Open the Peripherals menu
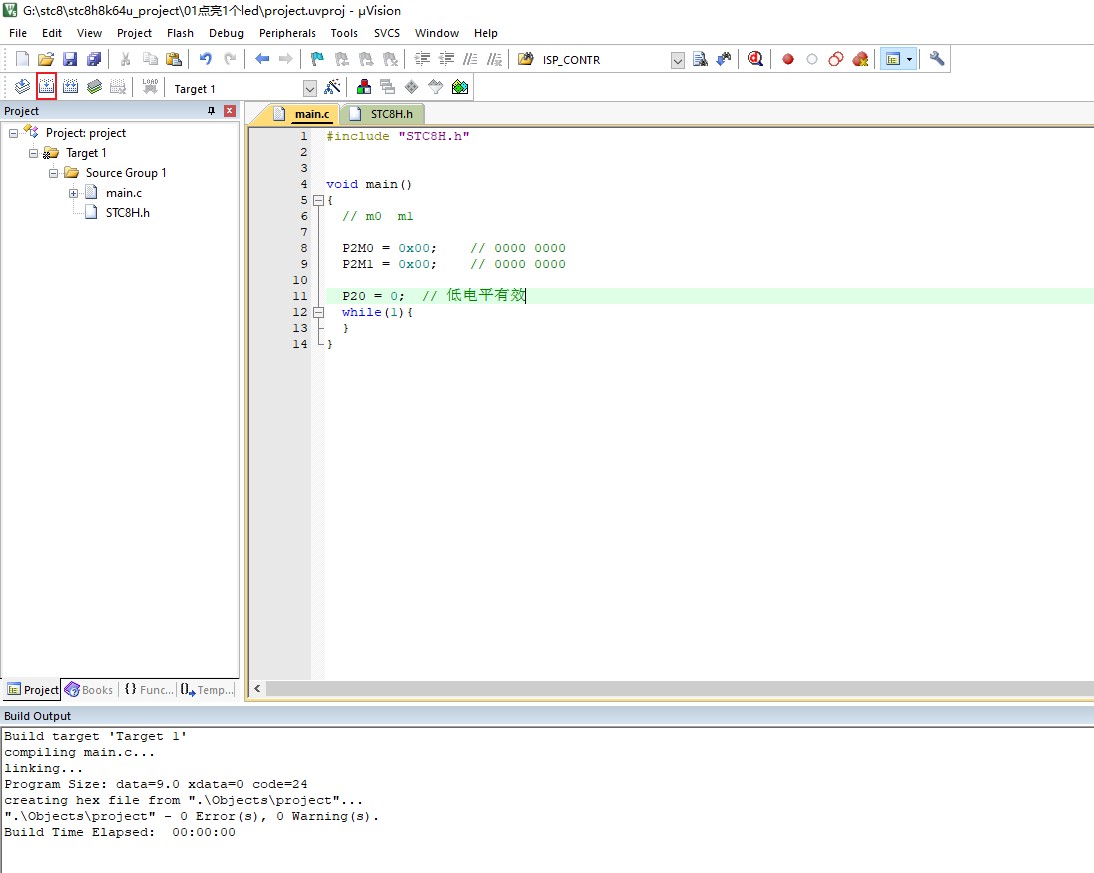The height and width of the screenshot is (873, 1094). tap(287, 33)
